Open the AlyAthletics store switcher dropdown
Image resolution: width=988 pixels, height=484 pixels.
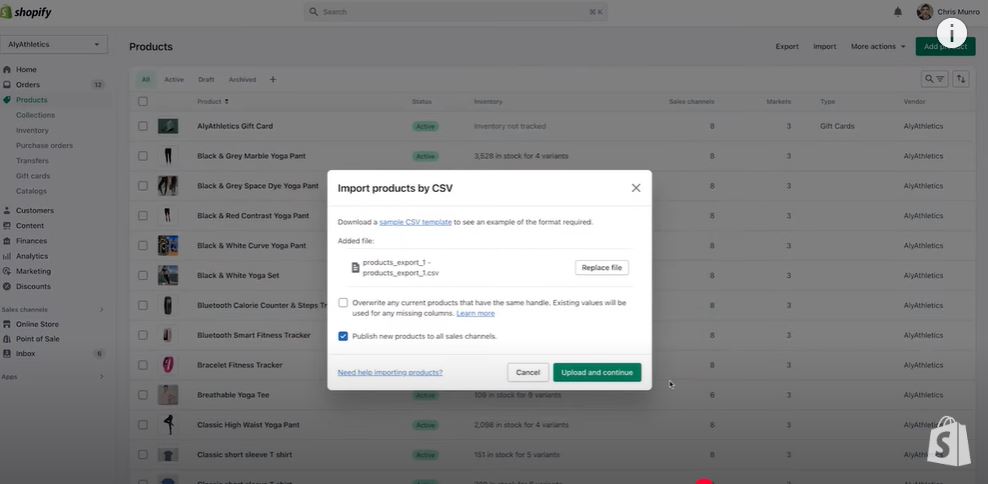(x=54, y=44)
